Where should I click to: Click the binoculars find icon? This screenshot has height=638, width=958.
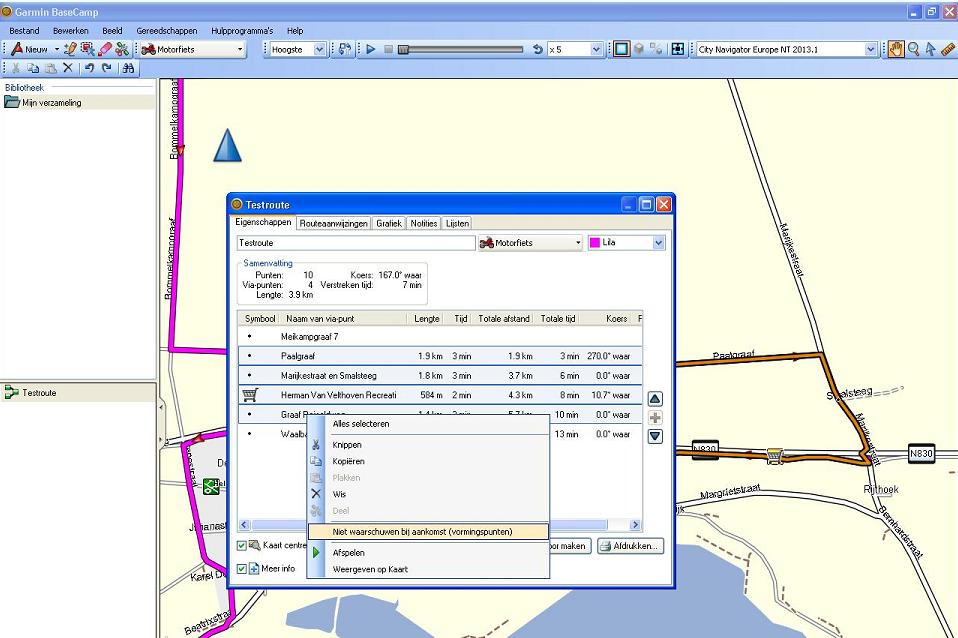(x=128, y=68)
